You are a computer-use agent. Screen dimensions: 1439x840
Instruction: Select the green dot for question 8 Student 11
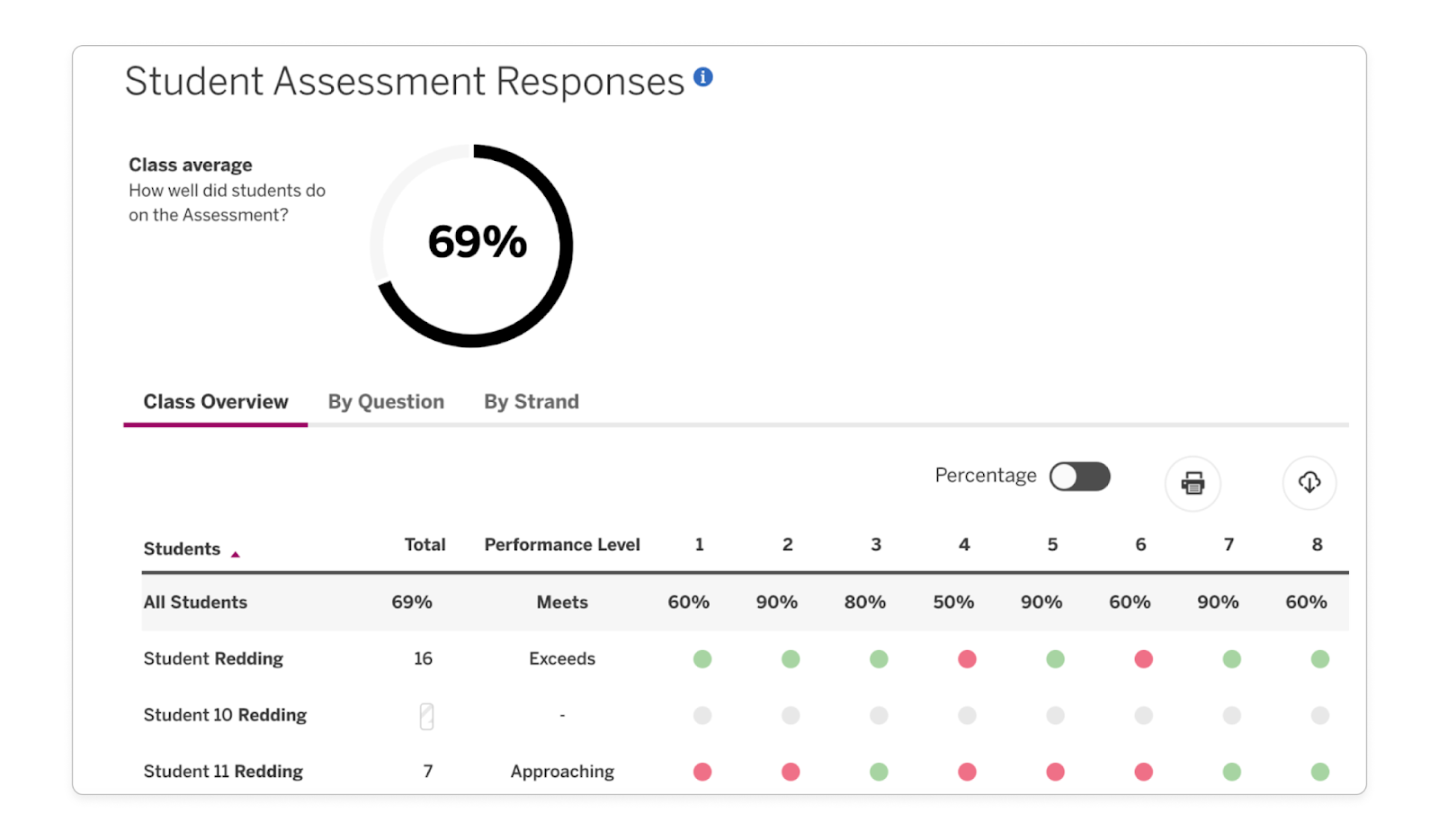click(1318, 771)
